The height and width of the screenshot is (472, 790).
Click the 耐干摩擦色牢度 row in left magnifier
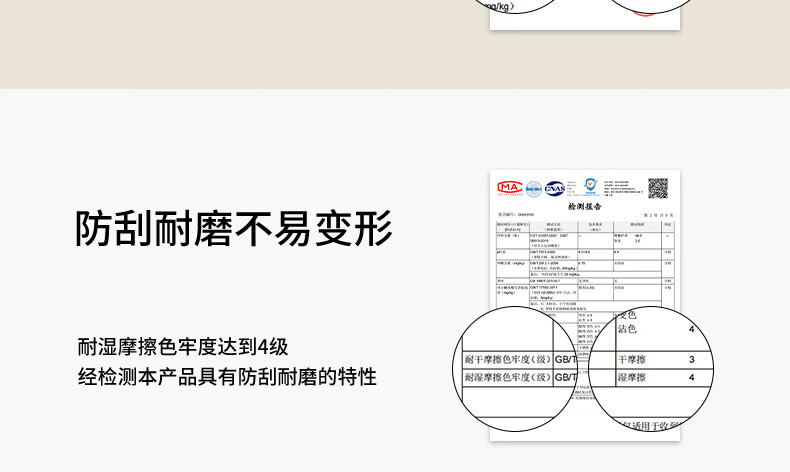pos(507,359)
